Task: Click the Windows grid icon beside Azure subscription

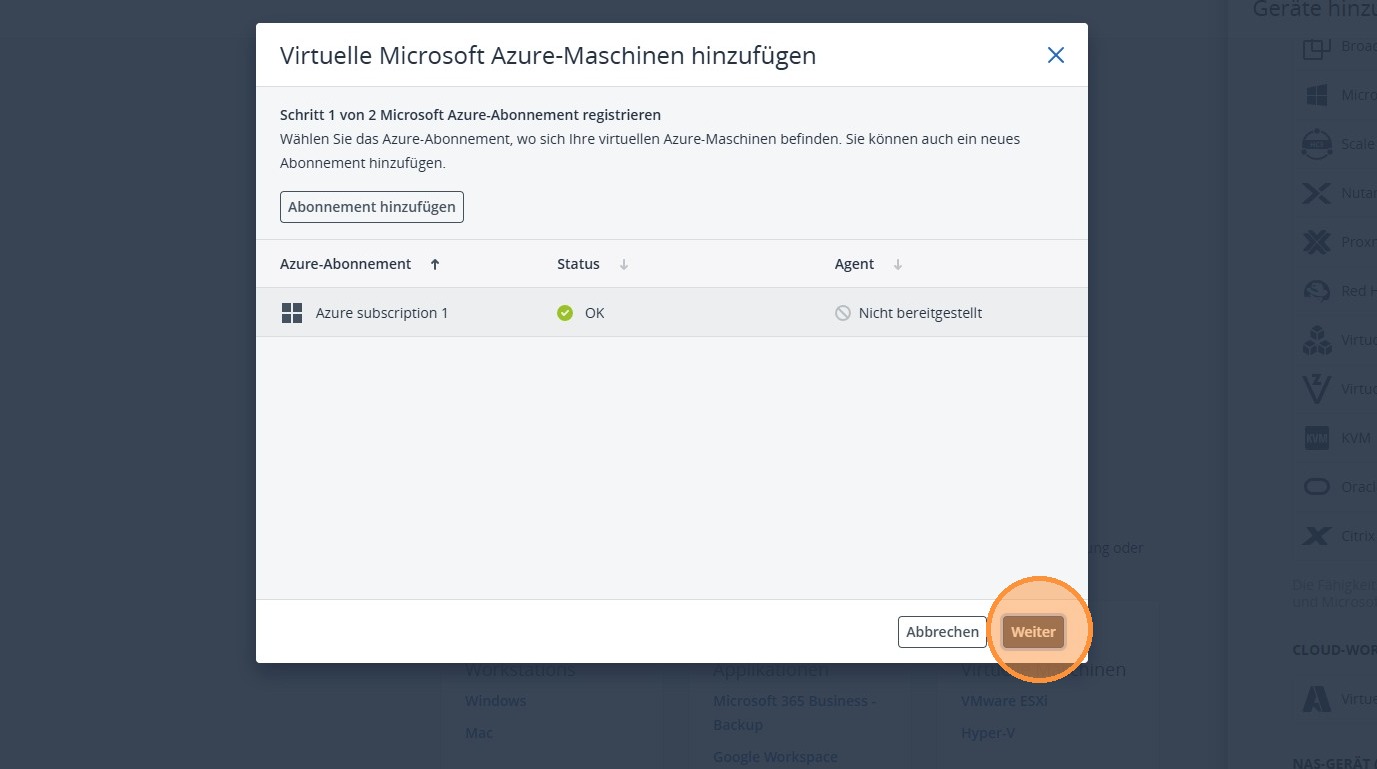Action: [292, 313]
